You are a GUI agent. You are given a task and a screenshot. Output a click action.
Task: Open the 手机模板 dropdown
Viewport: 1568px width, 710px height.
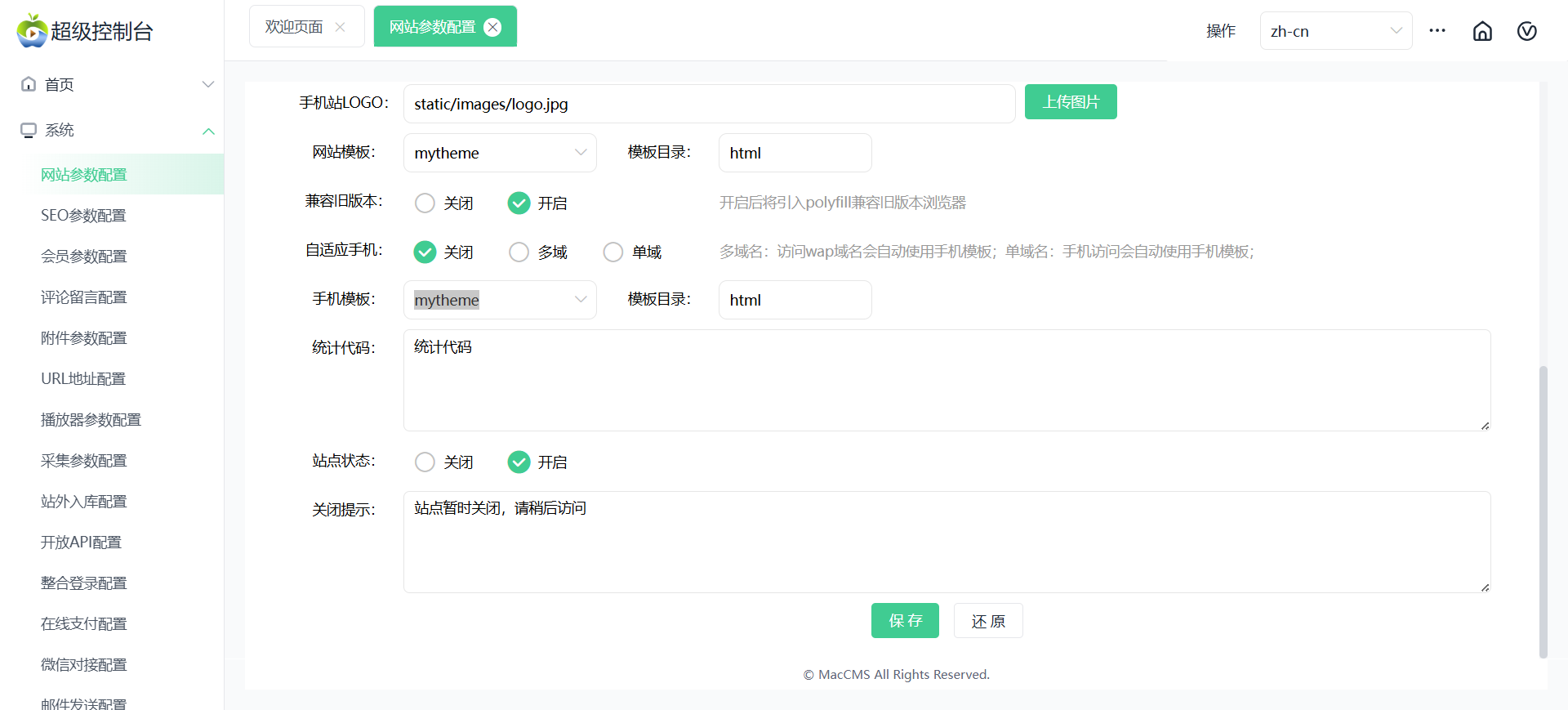[500, 300]
